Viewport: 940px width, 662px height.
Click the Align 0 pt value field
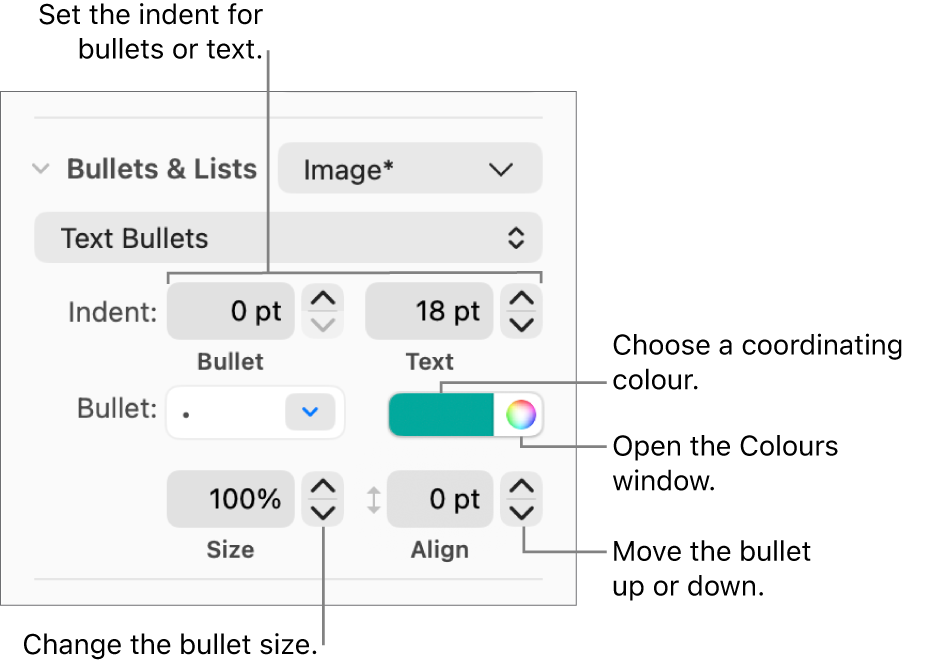[439, 498]
